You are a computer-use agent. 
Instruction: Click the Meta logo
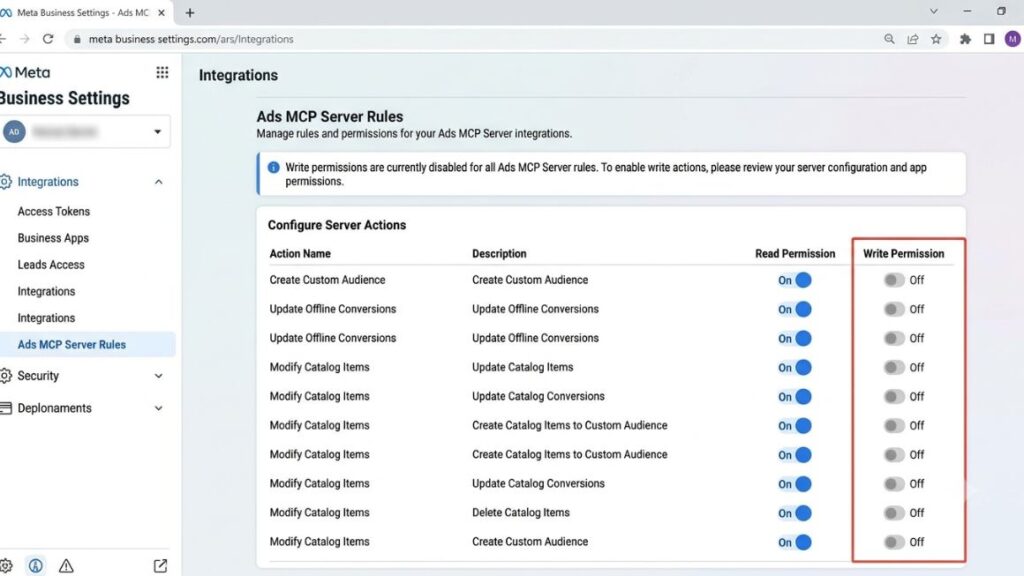(x=25, y=72)
